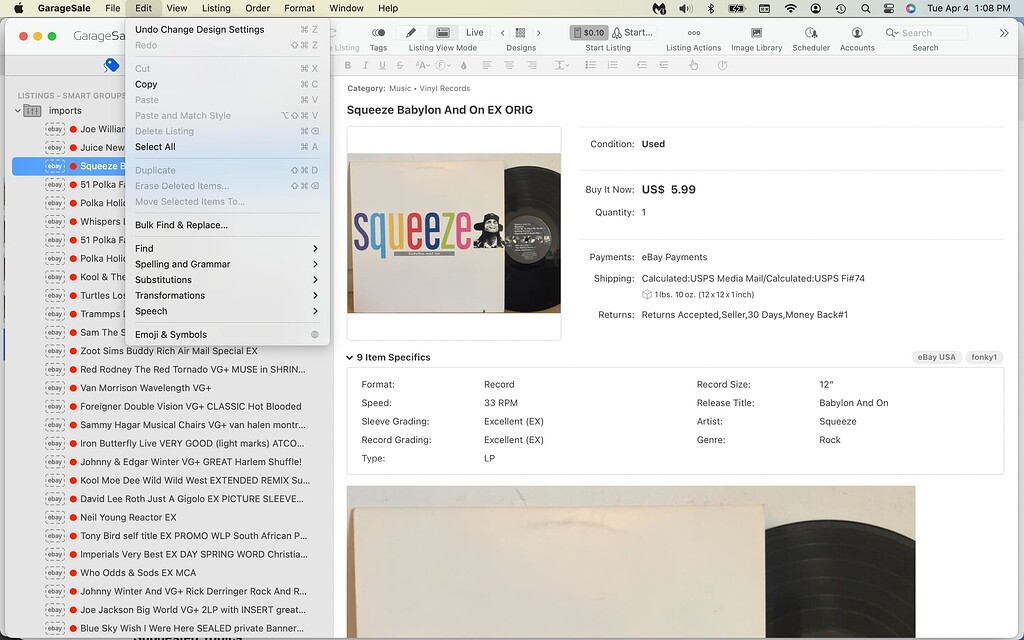
Task: Open the Accounts panel
Action: (857, 33)
